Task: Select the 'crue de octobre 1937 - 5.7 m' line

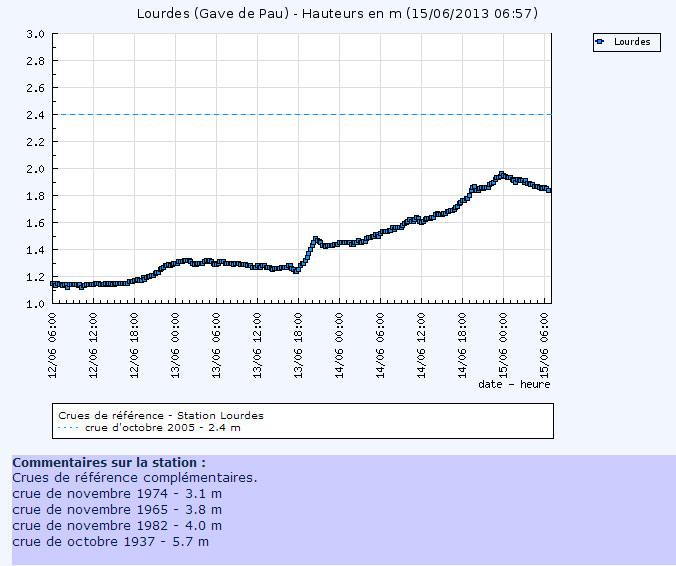Action: 111,541
